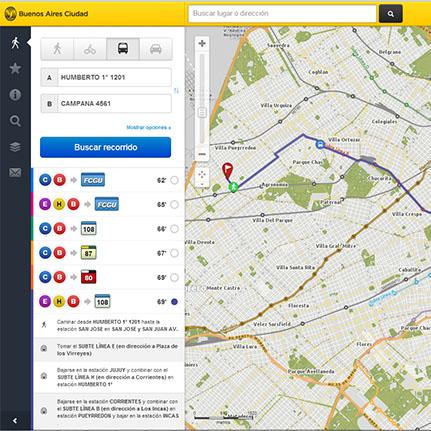431x431 pixels.
Task: Click the Buscar lugar o dirección field
Action: pyautogui.click(x=282, y=14)
